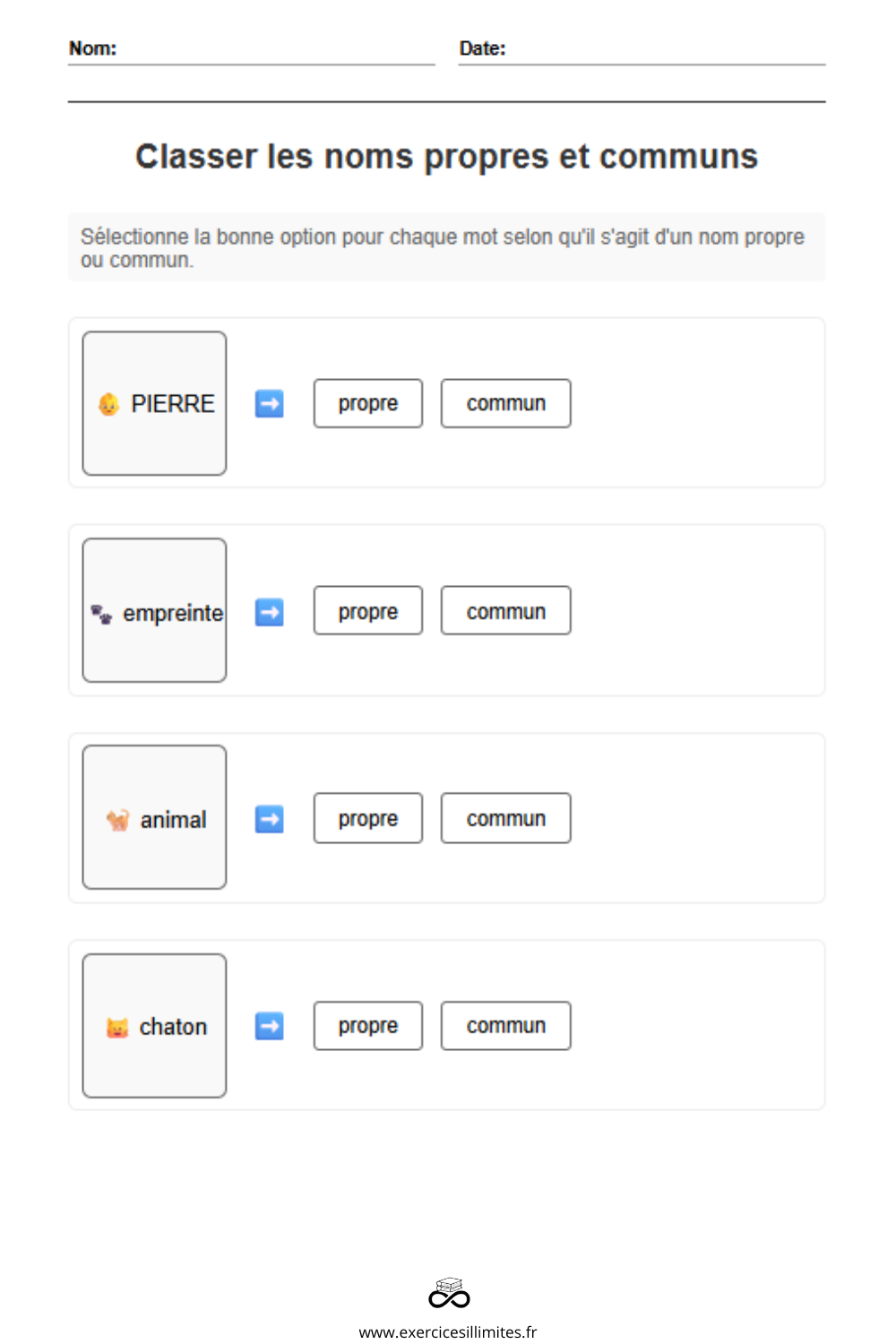Pick propre for animal
The image size is (896, 1344).
(x=368, y=818)
